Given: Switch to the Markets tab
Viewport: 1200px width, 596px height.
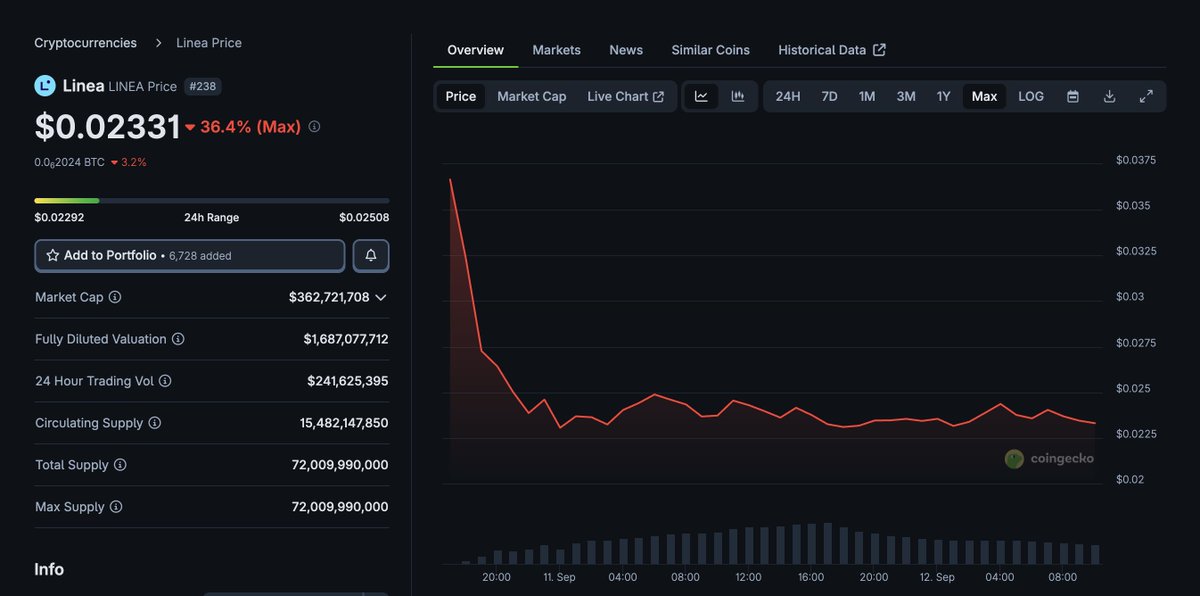Looking at the screenshot, I should (556, 50).
